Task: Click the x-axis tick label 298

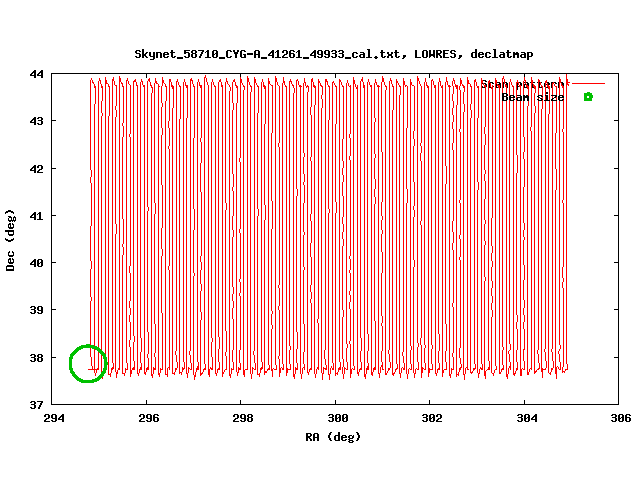Action: pyautogui.click(x=243, y=418)
